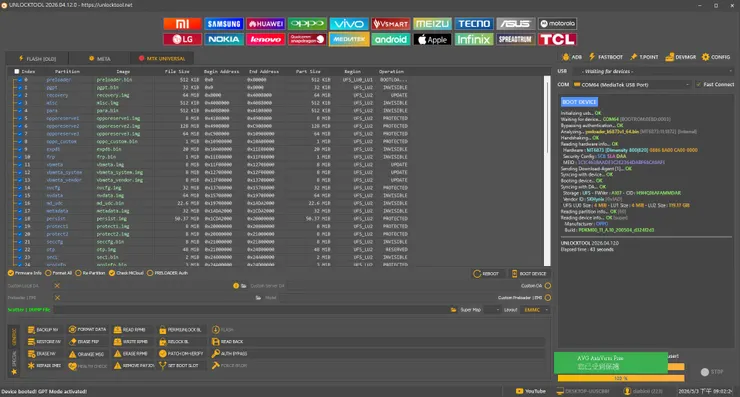
Task: Click BOOT DEVICE button beside REBOOT
Action: [x=529, y=274]
